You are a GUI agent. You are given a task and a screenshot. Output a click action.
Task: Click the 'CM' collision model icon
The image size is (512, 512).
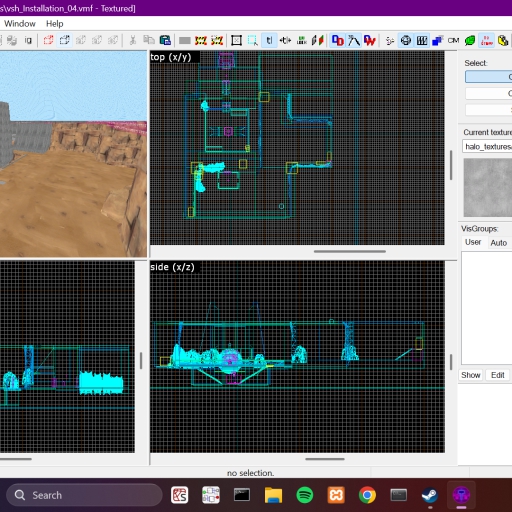pos(453,40)
